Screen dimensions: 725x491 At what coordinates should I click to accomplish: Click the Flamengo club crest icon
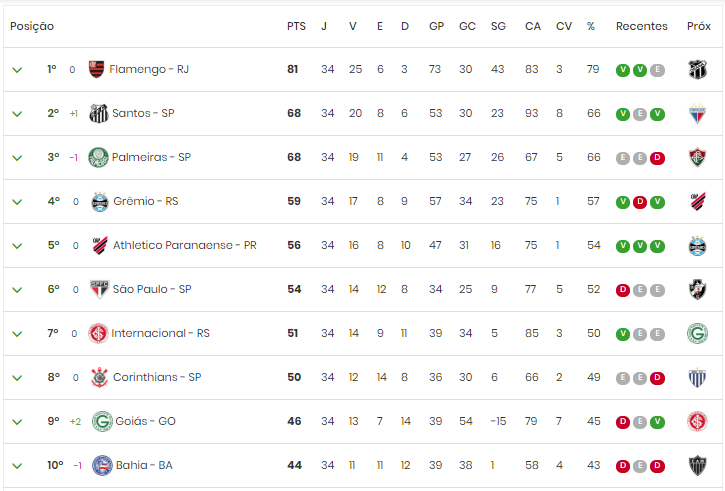tap(96, 69)
